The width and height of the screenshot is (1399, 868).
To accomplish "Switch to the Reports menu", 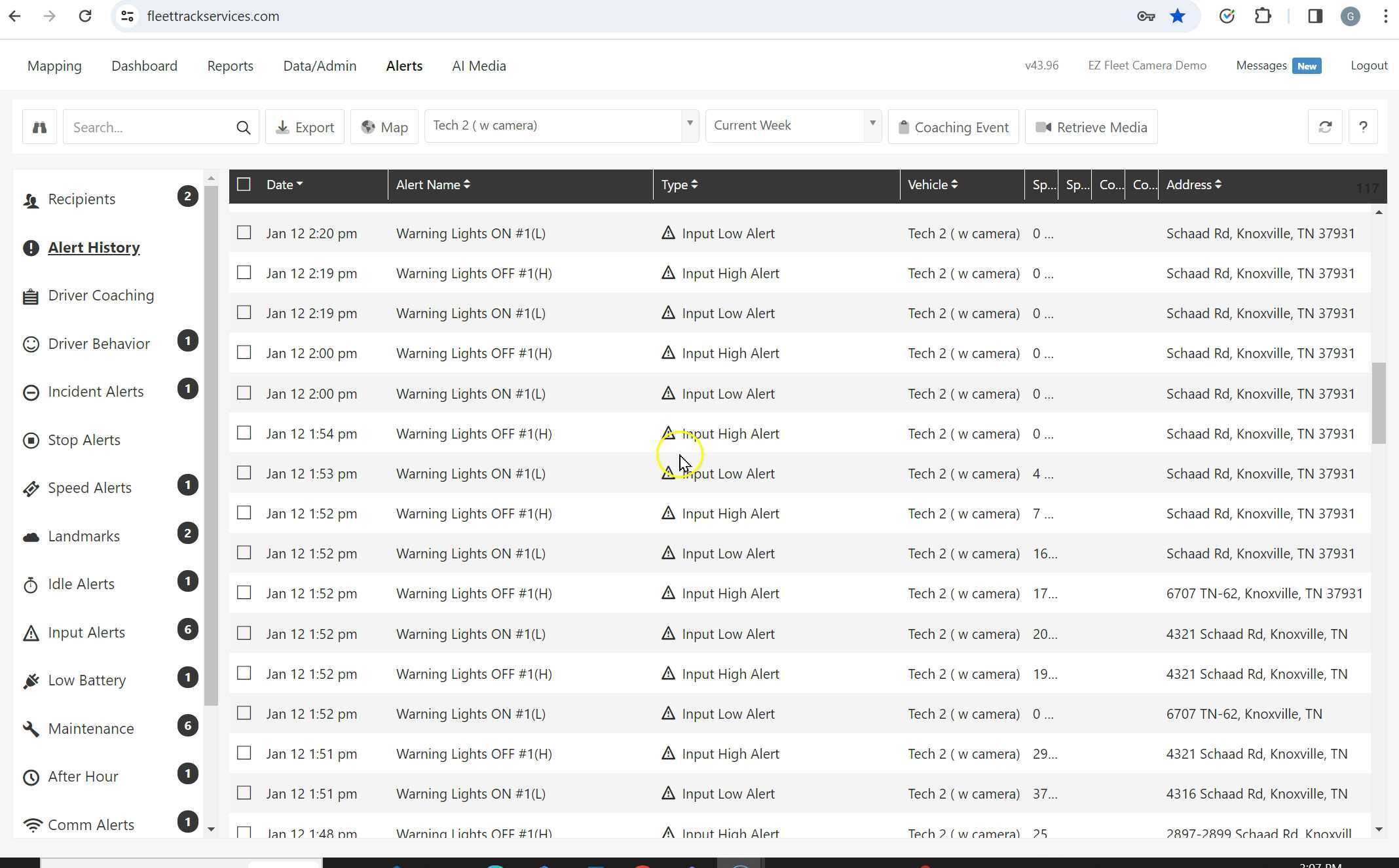I will tap(230, 66).
